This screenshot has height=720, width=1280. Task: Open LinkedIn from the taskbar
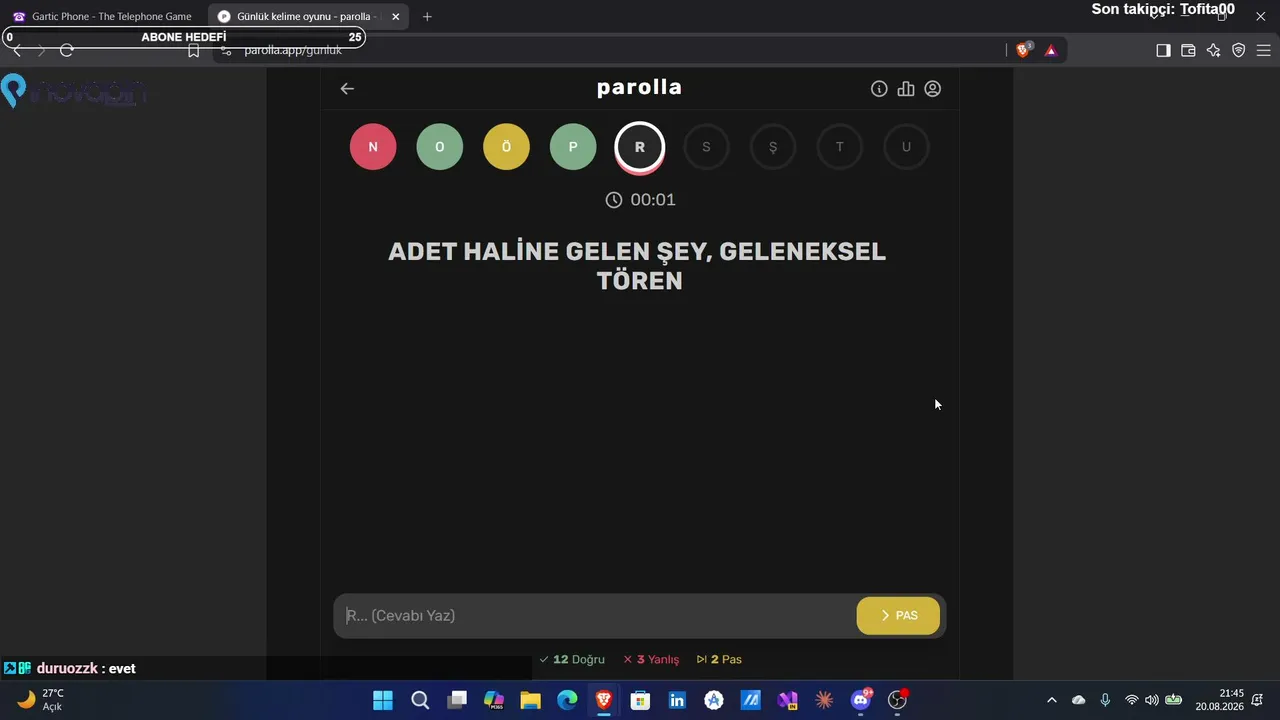point(677,700)
